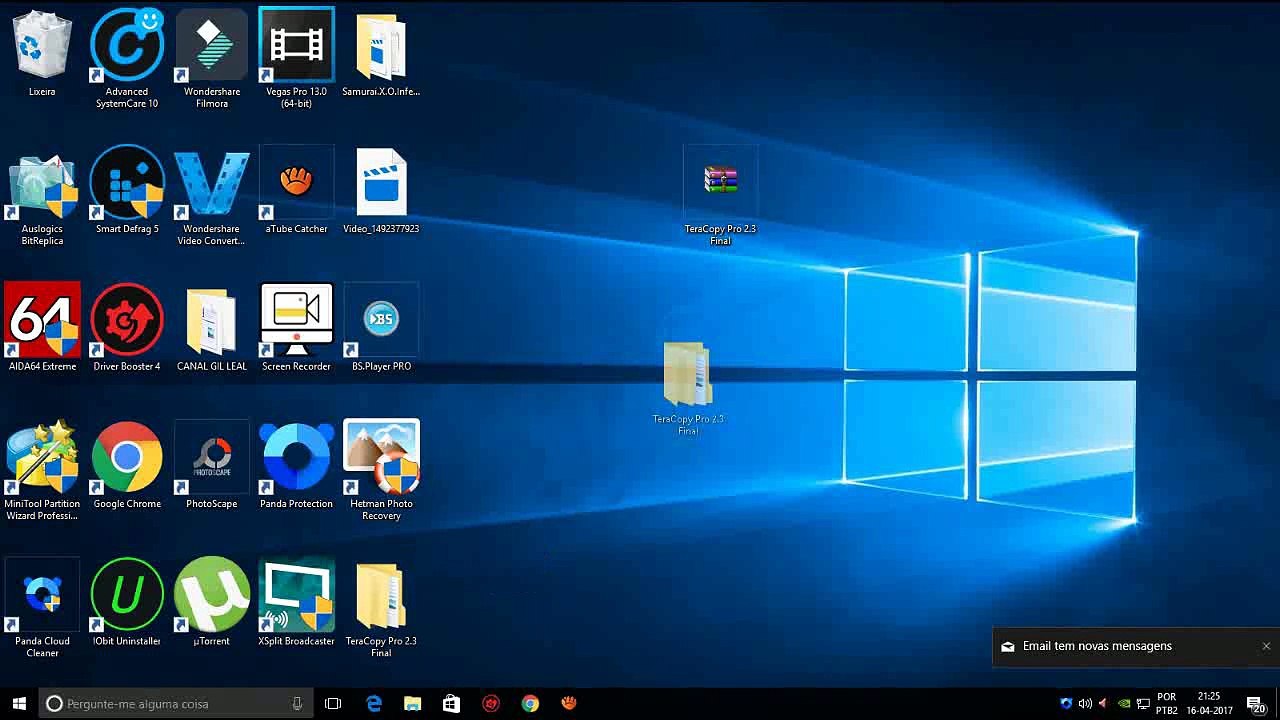Select the Vegas Pro 13.0 (64-bit) shortcut

click(x=296, y=58)
